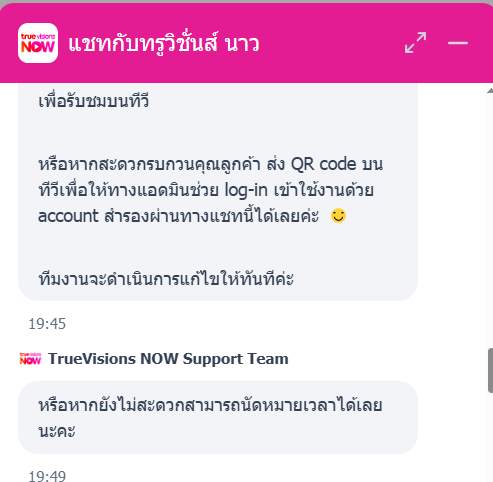The image size is (493, 482).
Task: Click the 19:45 message timestamp
Action: tap(47, 324)
